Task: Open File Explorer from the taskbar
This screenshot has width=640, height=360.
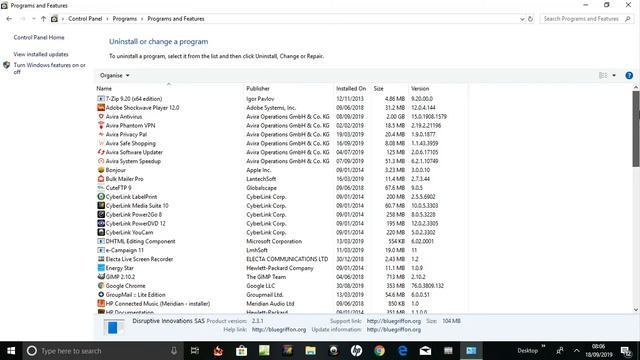Action: click(311, 351)
